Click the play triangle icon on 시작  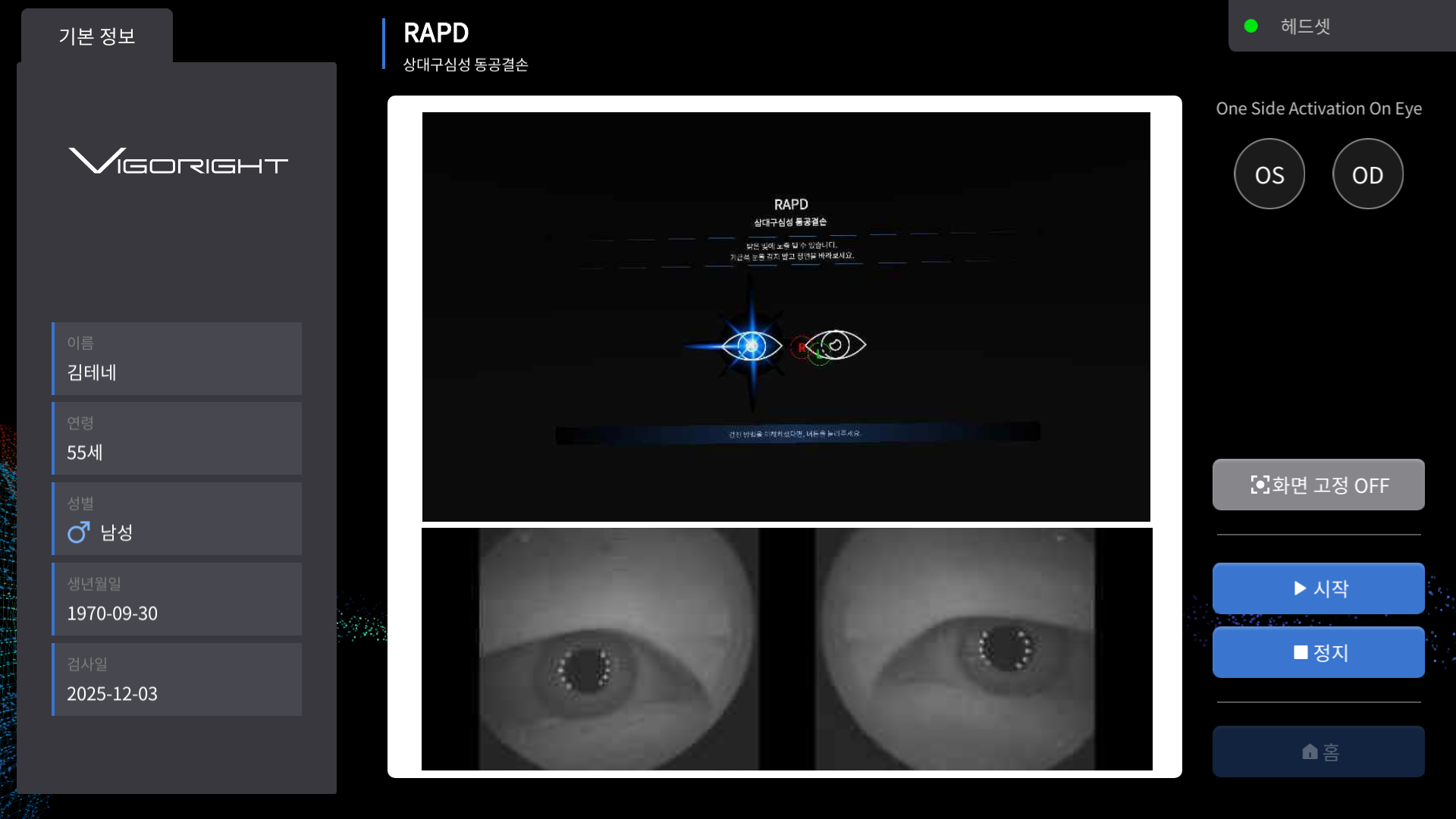(1299, 588)
